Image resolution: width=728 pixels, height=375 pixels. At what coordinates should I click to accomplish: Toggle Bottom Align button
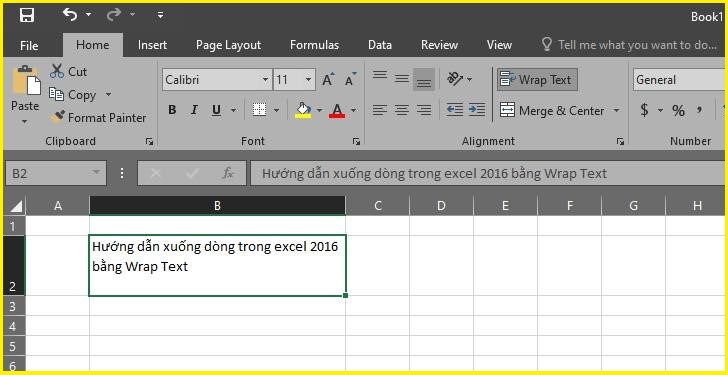point(424,80)
